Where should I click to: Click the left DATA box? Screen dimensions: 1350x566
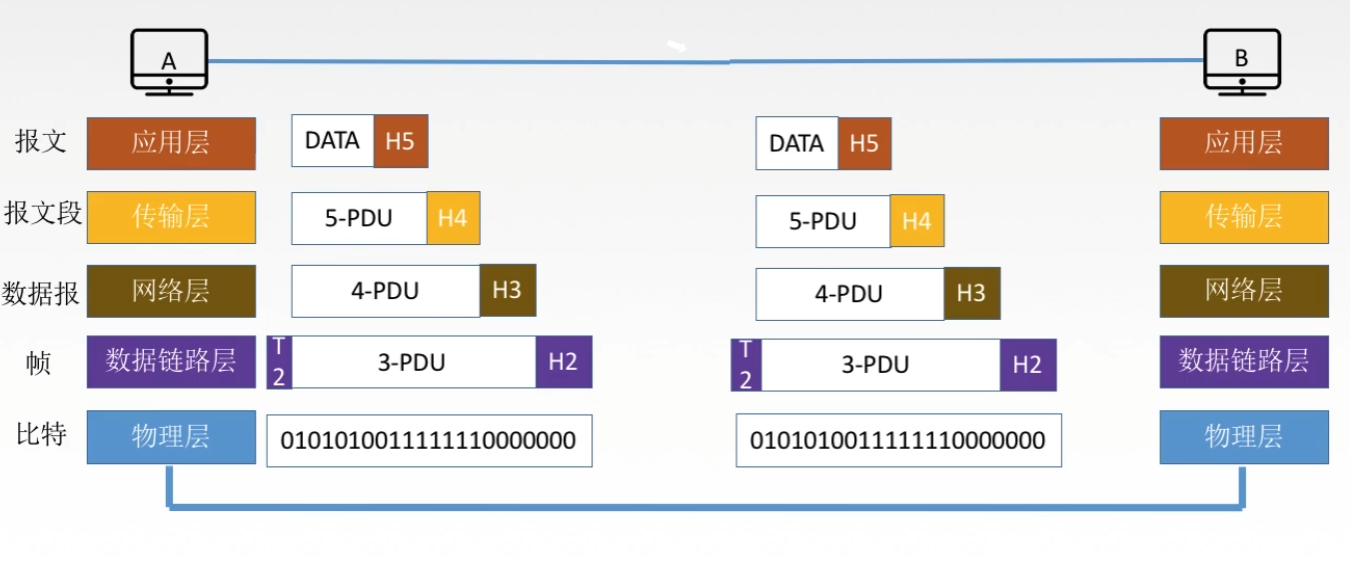(333, 141)
